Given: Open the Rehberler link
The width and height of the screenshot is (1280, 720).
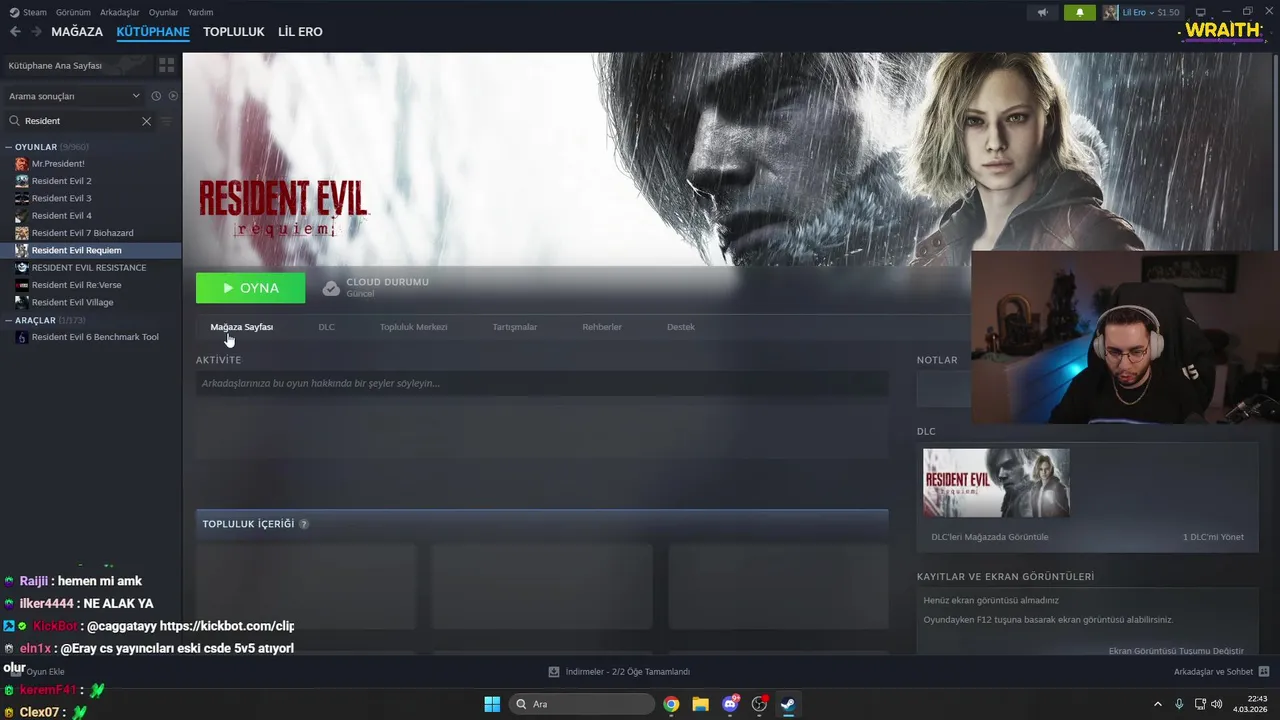Looking at the screenshot, I should (602, 327).
